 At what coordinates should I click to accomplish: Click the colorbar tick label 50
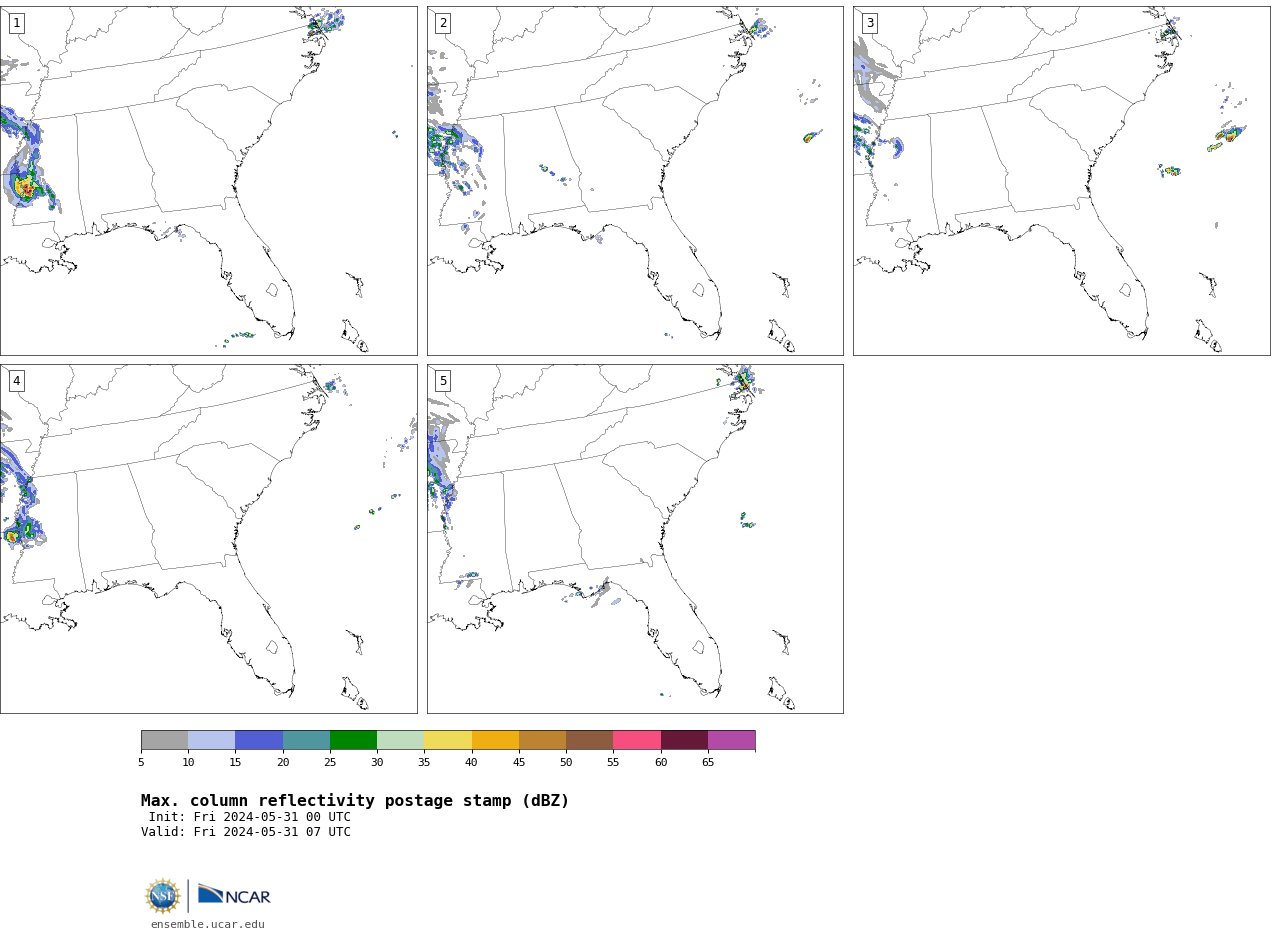[x=566, y=763]
